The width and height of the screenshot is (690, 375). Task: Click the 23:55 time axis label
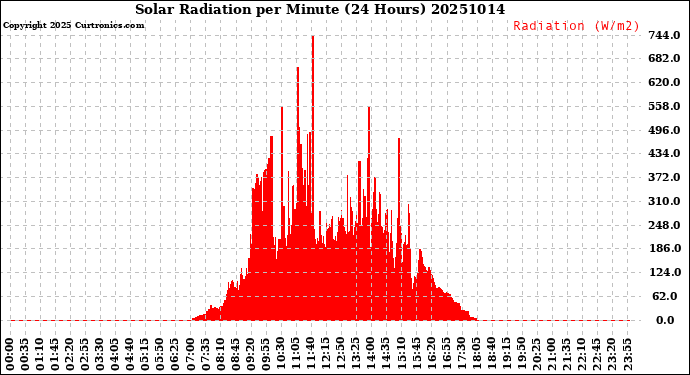(x=628, y=354)
